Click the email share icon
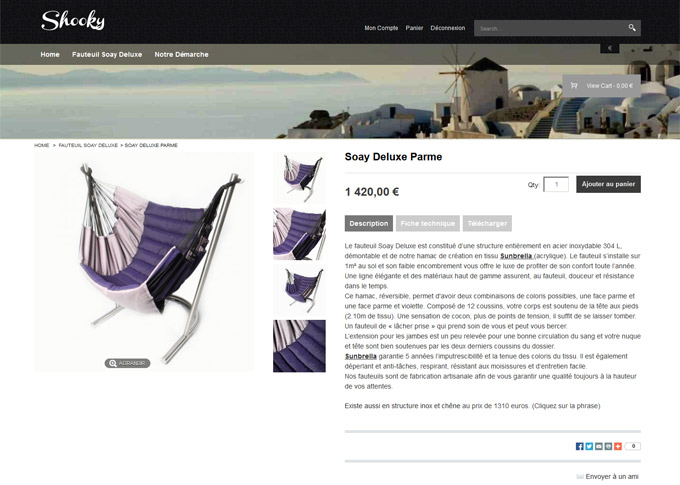 click(x=598, y=446)
